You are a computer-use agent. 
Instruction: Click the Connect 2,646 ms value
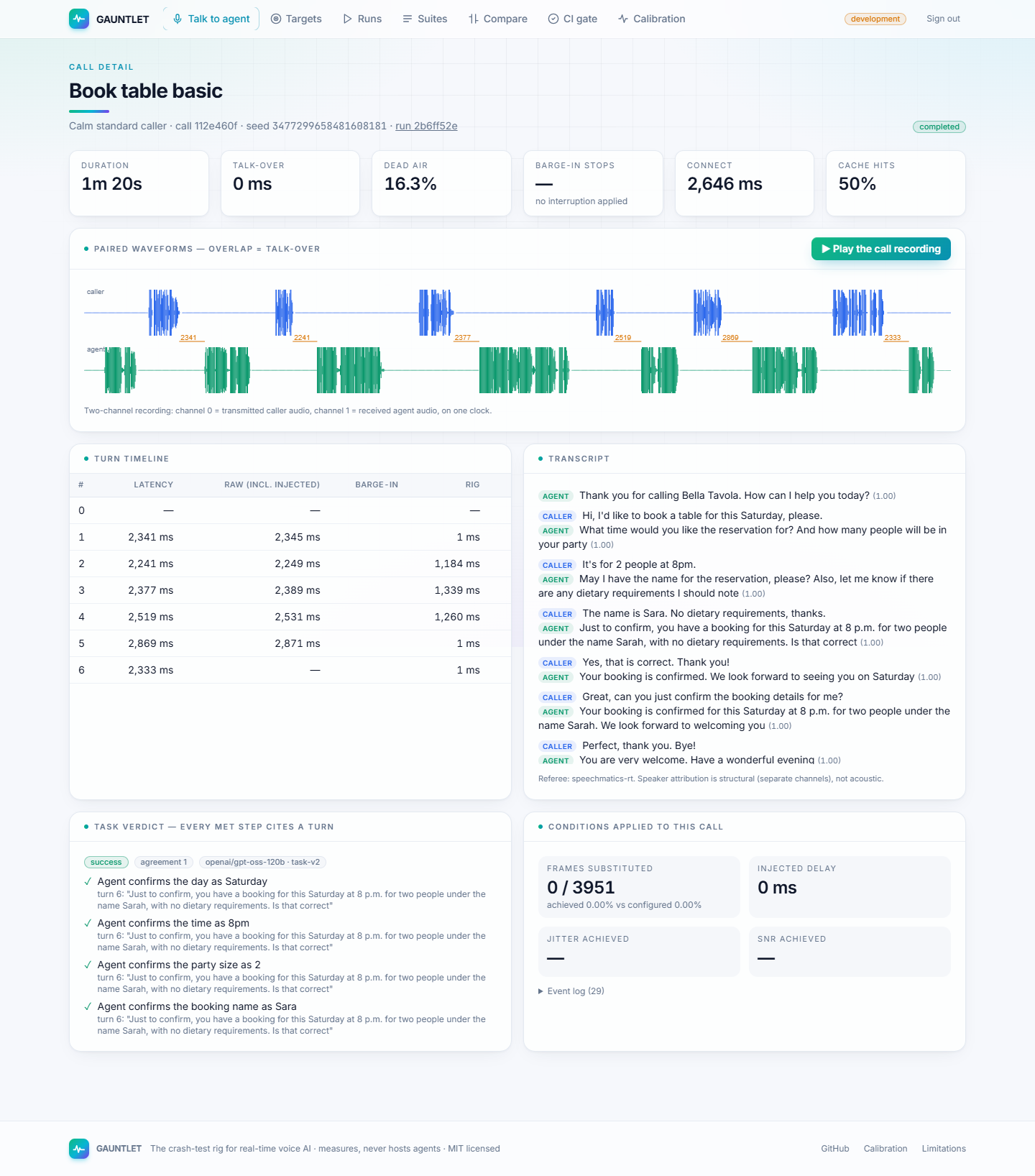point(724,184)
